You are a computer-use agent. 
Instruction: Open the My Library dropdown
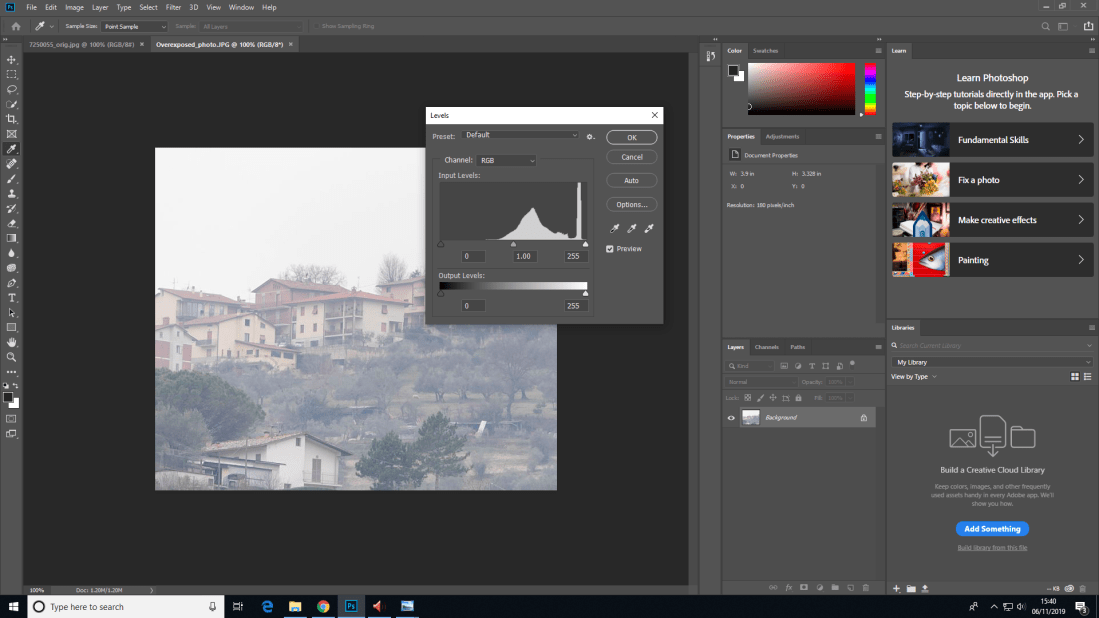pyautogui.click(x=993, y=362)
